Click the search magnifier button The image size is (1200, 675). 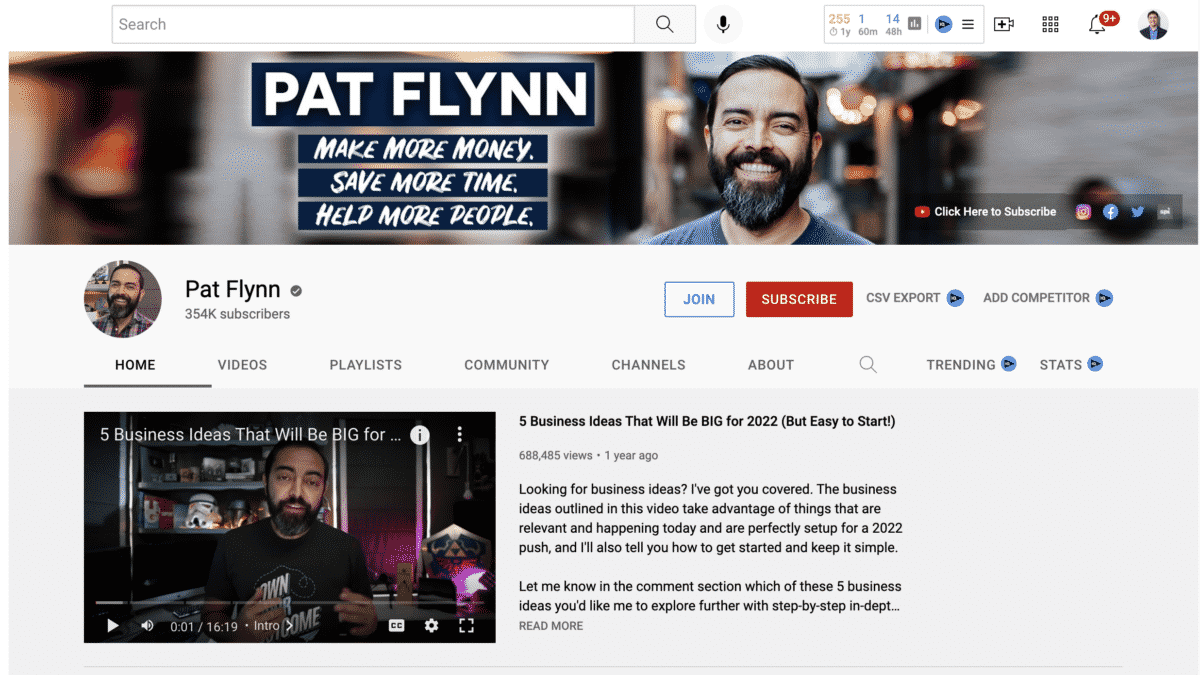pyautogui.click(x=665, y=24)
